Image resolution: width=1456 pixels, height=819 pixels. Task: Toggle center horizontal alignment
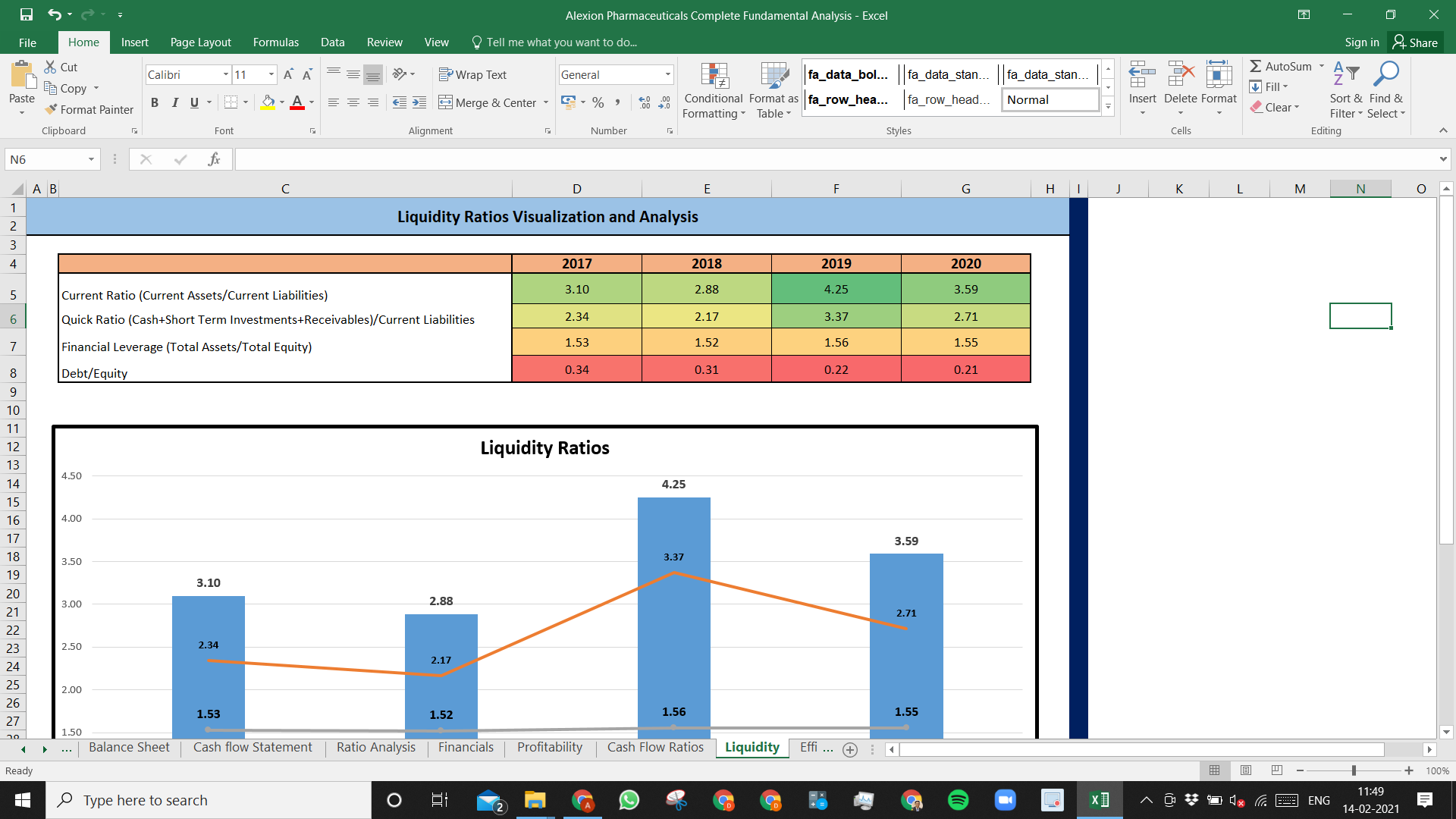(x=353, y=102)
